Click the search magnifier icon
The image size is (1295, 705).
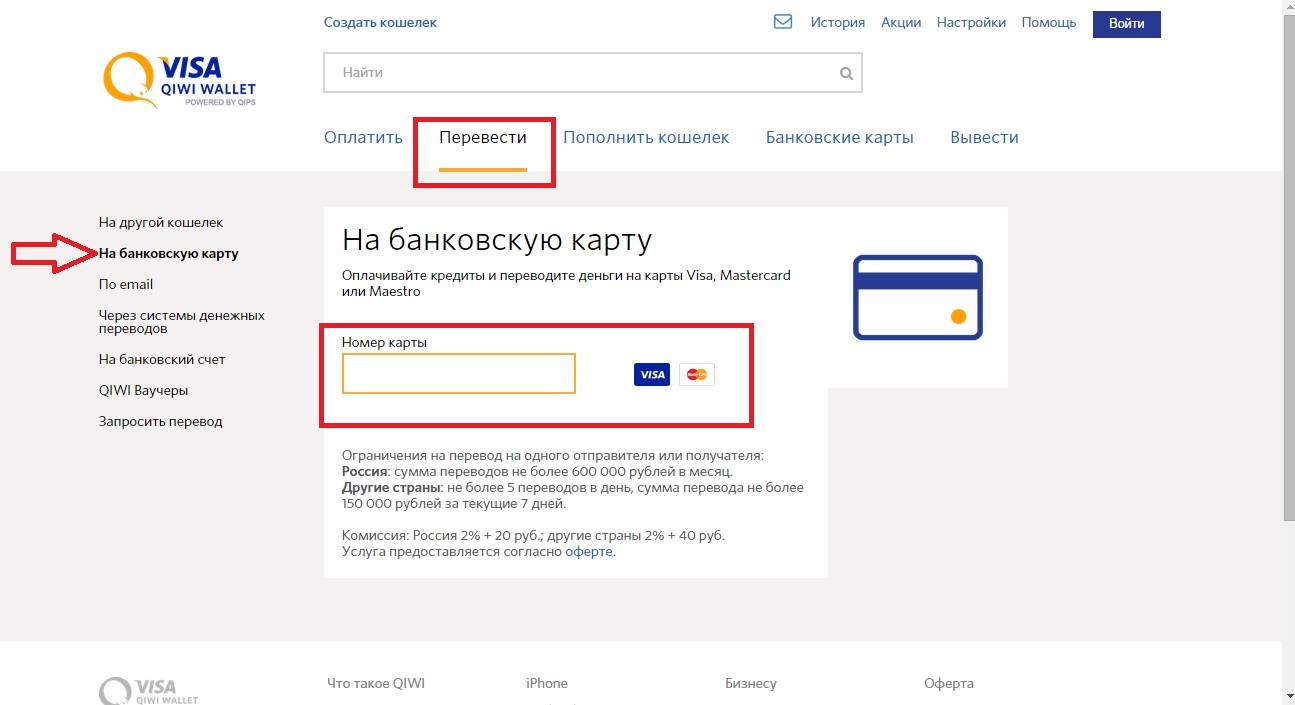pos(846,73)
